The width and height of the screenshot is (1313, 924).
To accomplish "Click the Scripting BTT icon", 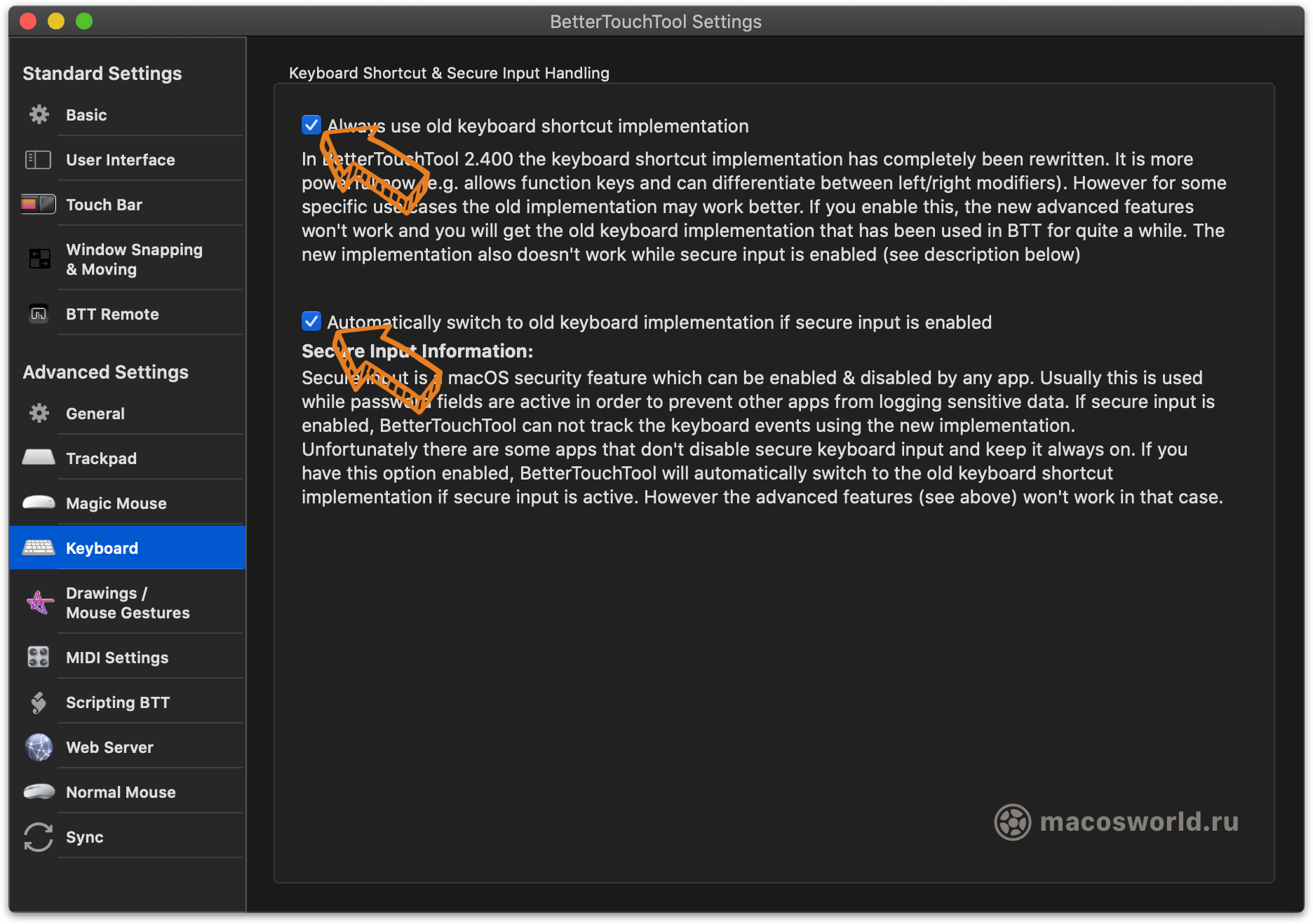I will point(39,702).
